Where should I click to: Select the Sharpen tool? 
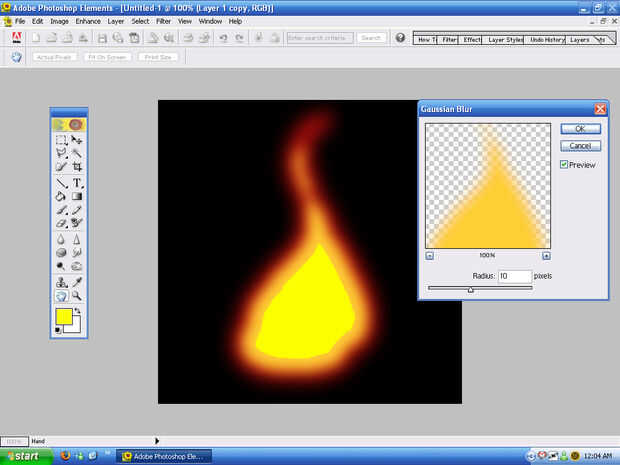click(x=77, y=239)
